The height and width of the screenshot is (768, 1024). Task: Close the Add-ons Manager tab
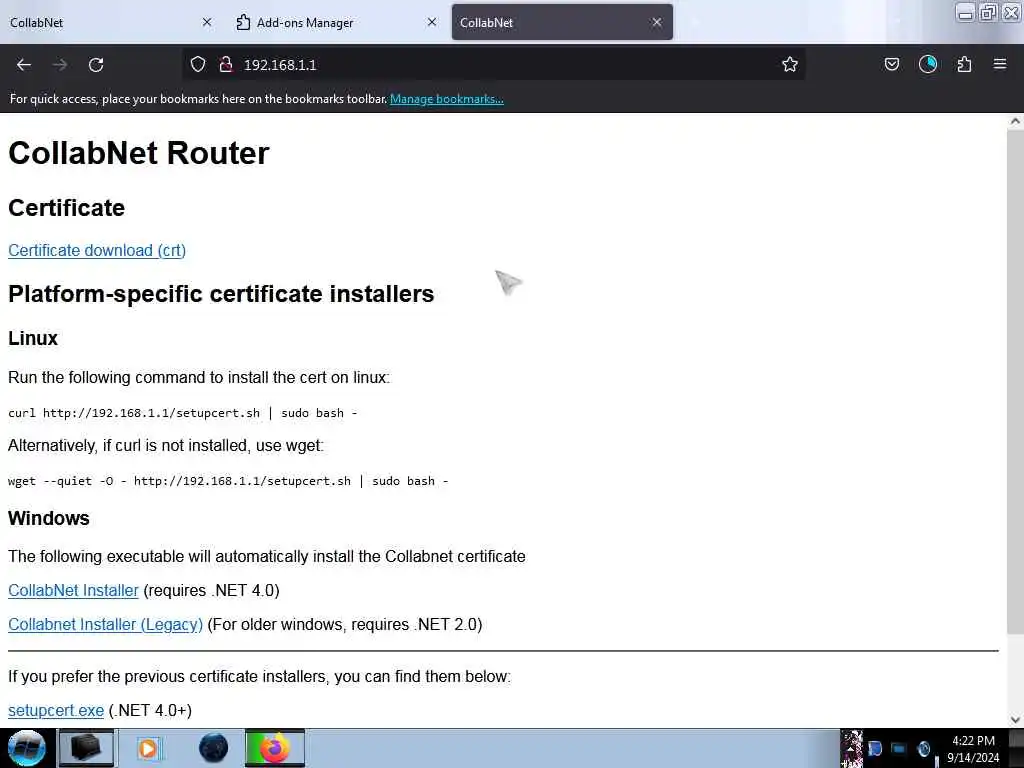click(x=432, y=22)
